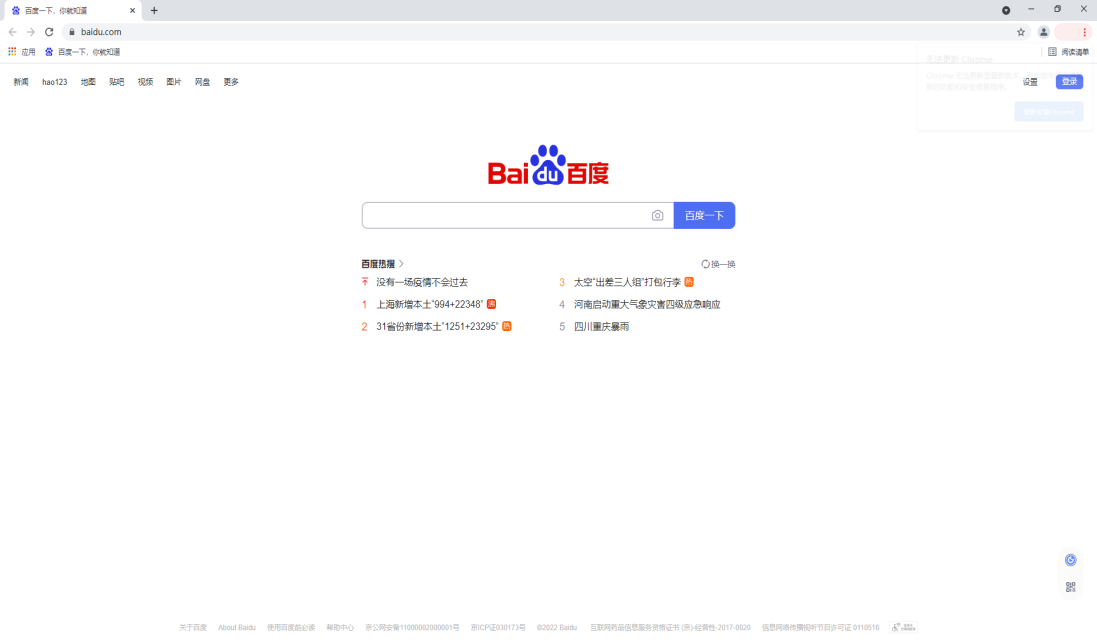Click the blue 百度一下 search button
Viewport: 1097px width, 640px height.
[704, 215]
